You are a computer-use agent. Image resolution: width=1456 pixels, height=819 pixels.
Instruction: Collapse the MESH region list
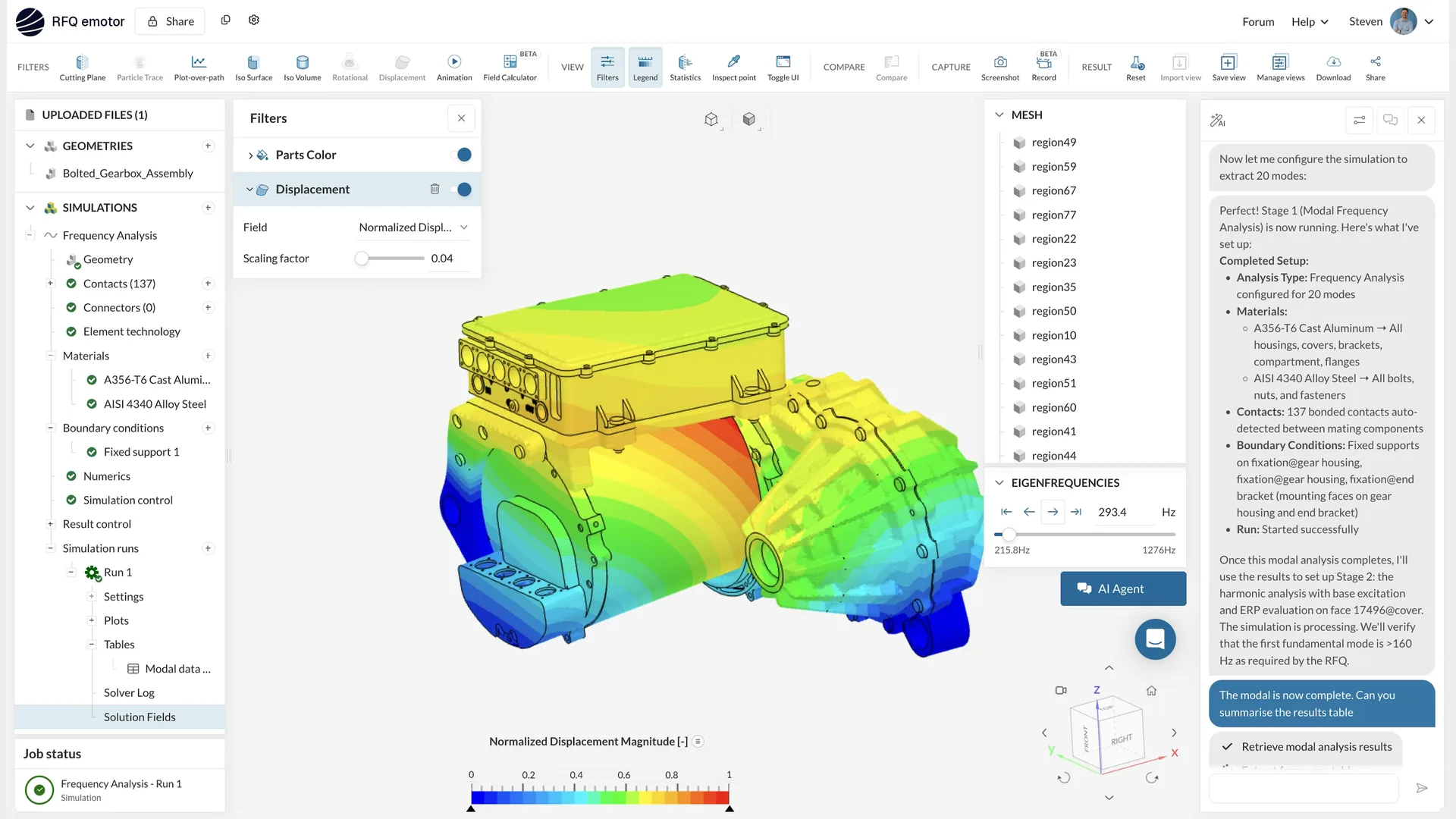click(999, 115)
